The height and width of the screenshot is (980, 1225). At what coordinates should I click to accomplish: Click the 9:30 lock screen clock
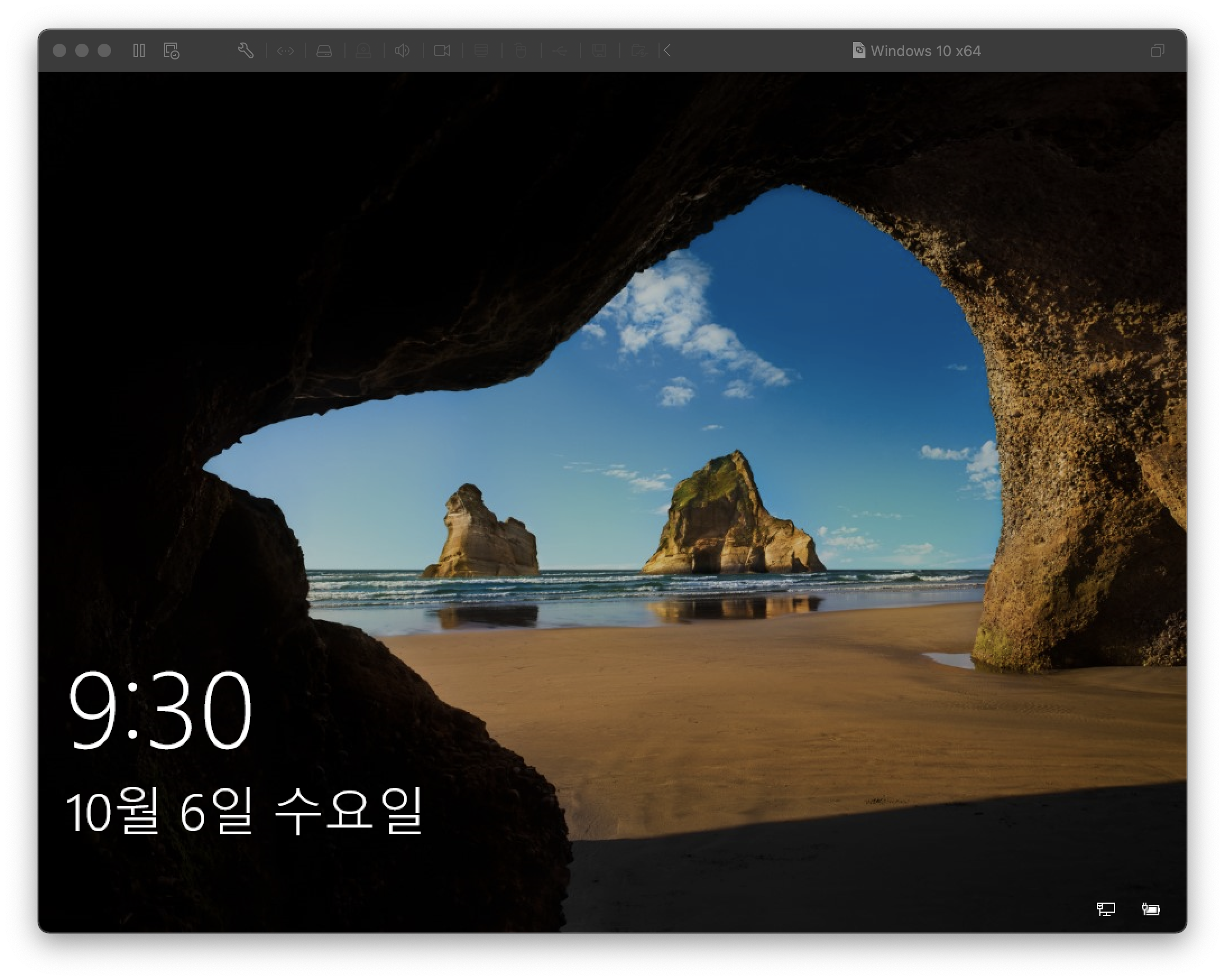160,710
